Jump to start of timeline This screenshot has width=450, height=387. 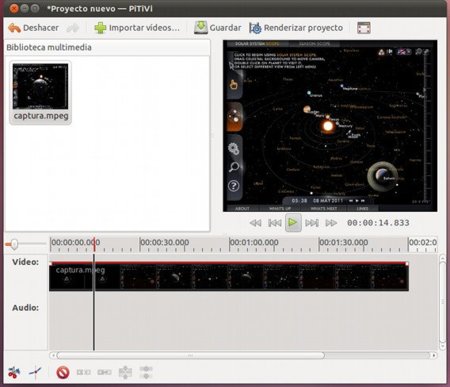tap(275, 223)
